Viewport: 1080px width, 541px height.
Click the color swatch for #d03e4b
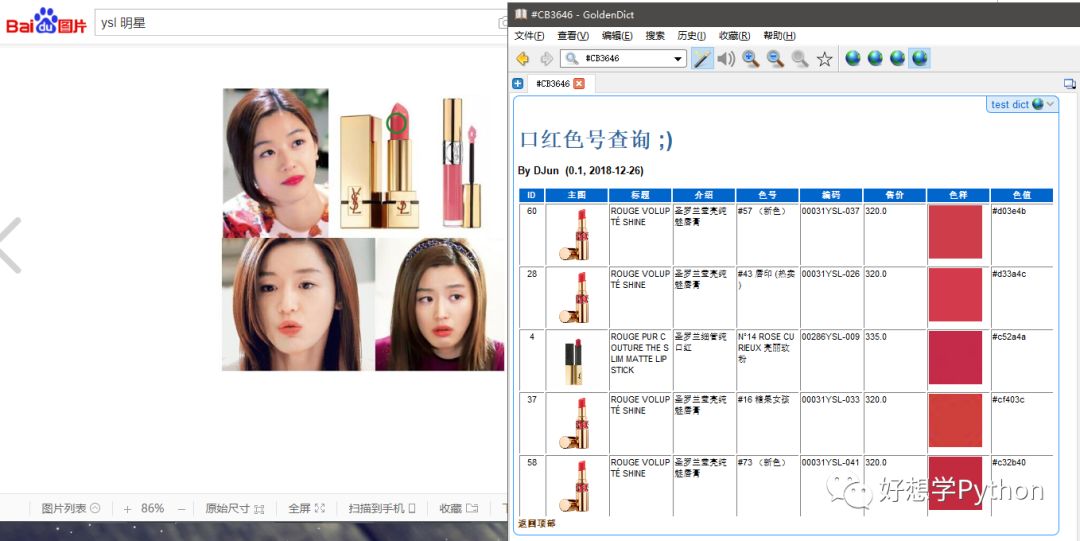(x=955, y=232)
